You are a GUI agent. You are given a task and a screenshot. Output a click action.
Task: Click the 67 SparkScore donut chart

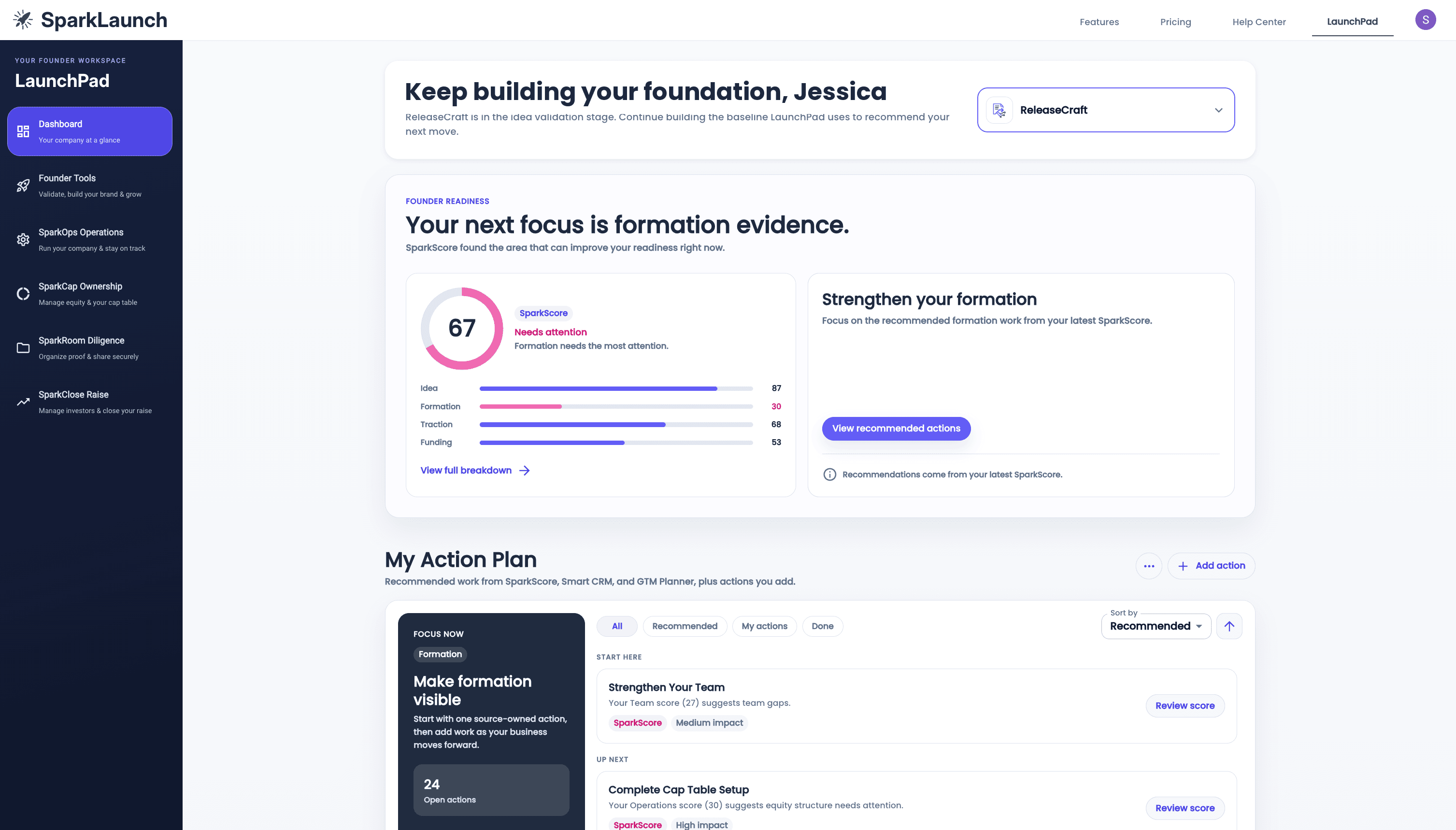[x=462, y=329]
